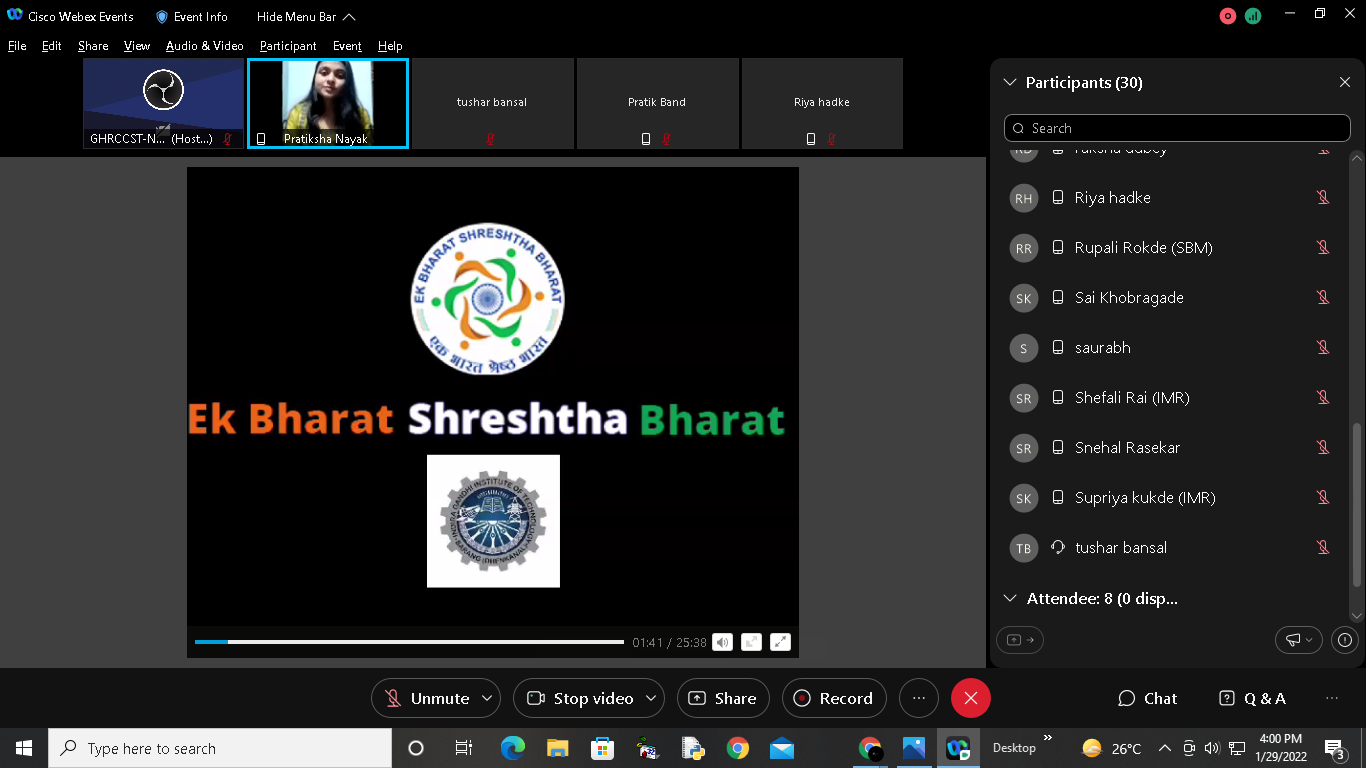This screenshot has height=768, width=1366.
Task: Open Google Chrome from taskbar
Action: pyautogui.click(x=738, y=748)
